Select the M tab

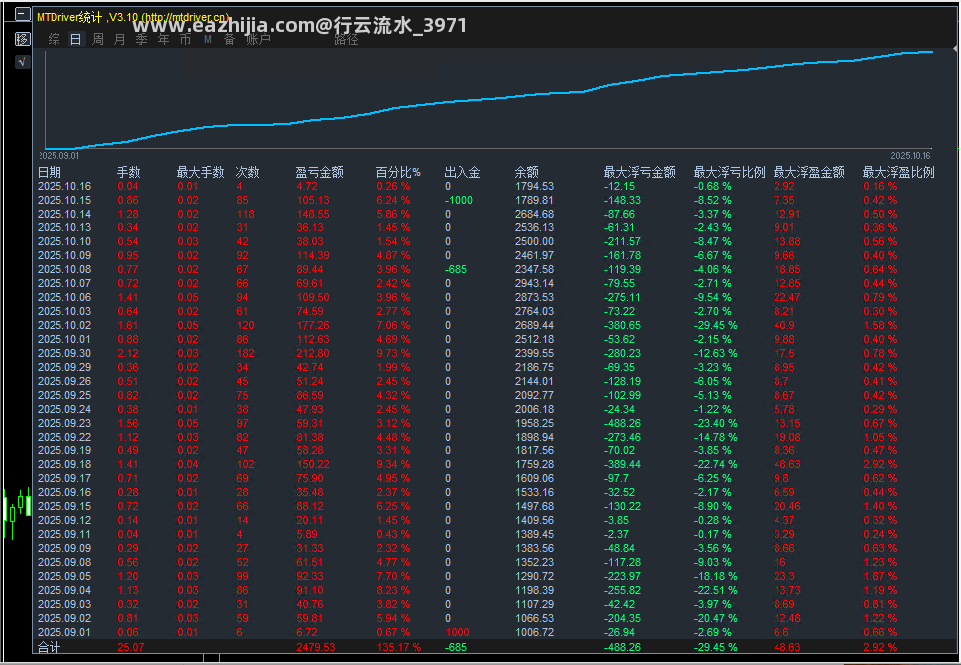click(208, 39)
